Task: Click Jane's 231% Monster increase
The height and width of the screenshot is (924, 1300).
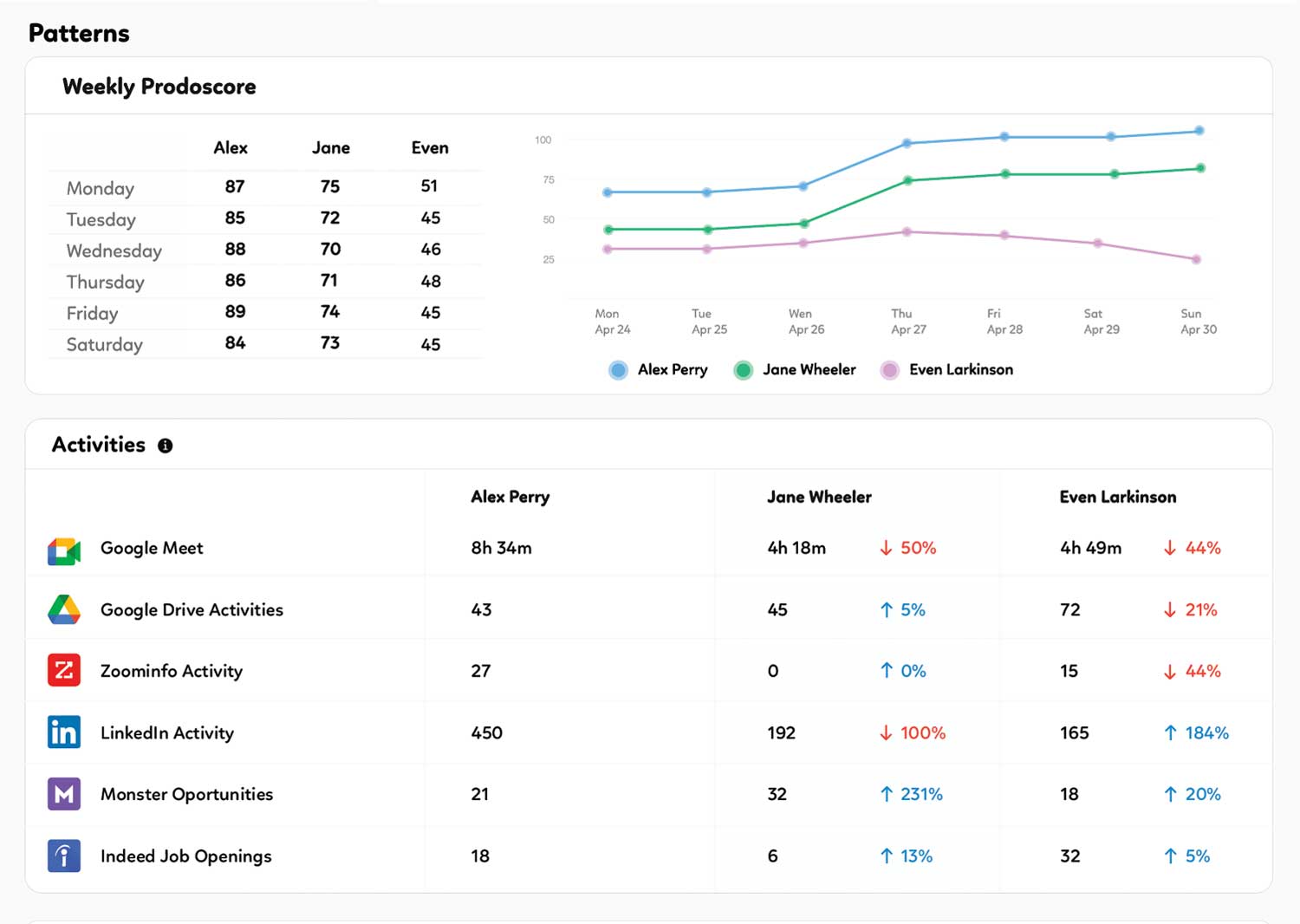Action: (x=920, y=795)
